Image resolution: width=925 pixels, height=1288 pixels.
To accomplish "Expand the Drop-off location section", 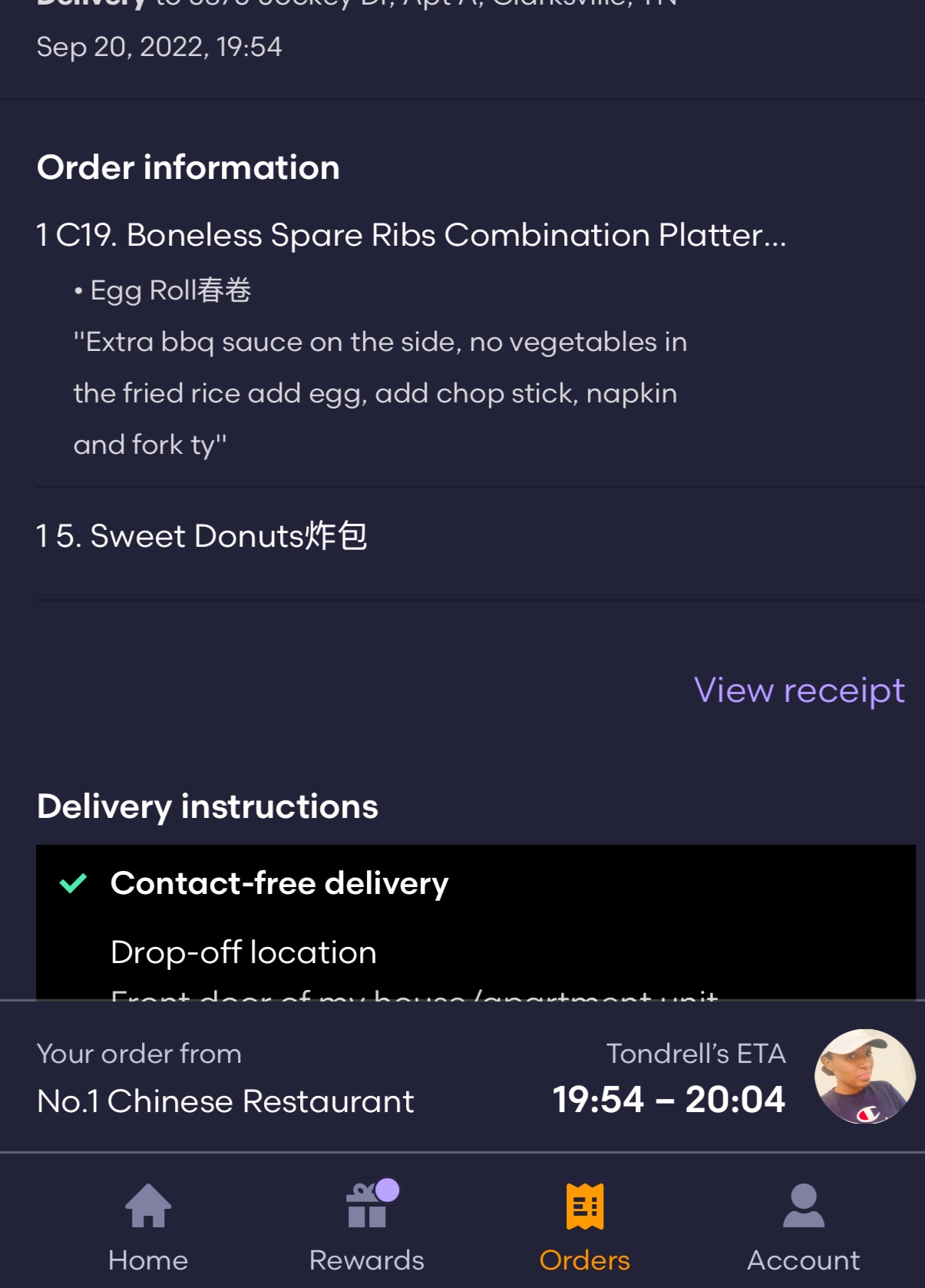I will [243, 953].
